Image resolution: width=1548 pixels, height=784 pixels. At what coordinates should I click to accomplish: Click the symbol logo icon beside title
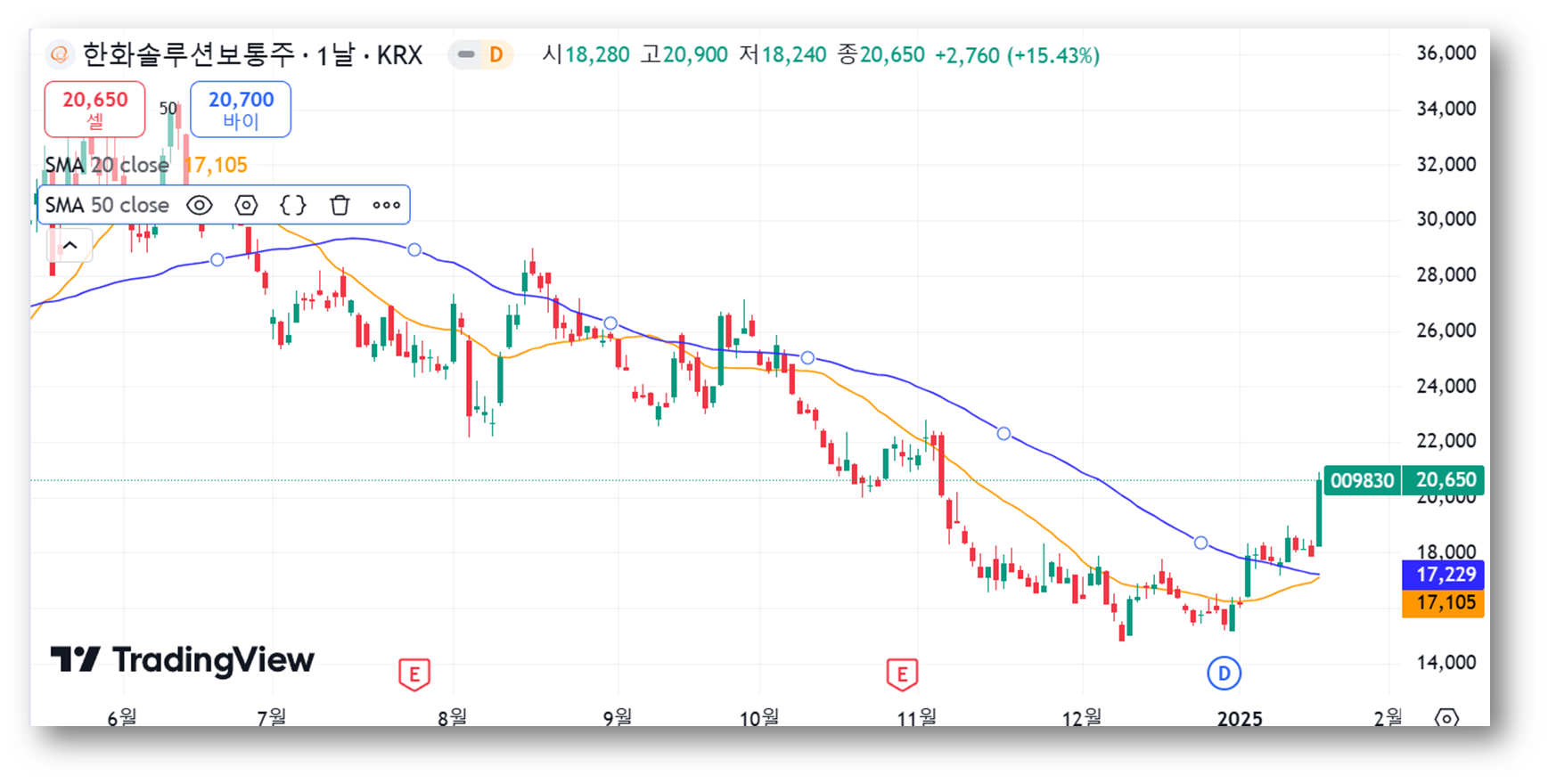60,55
